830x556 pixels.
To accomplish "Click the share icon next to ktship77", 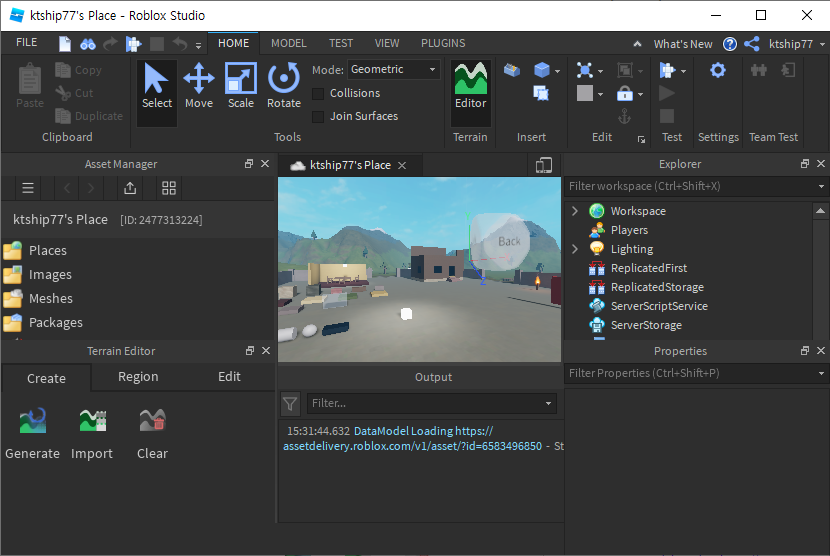I will 752,44.
